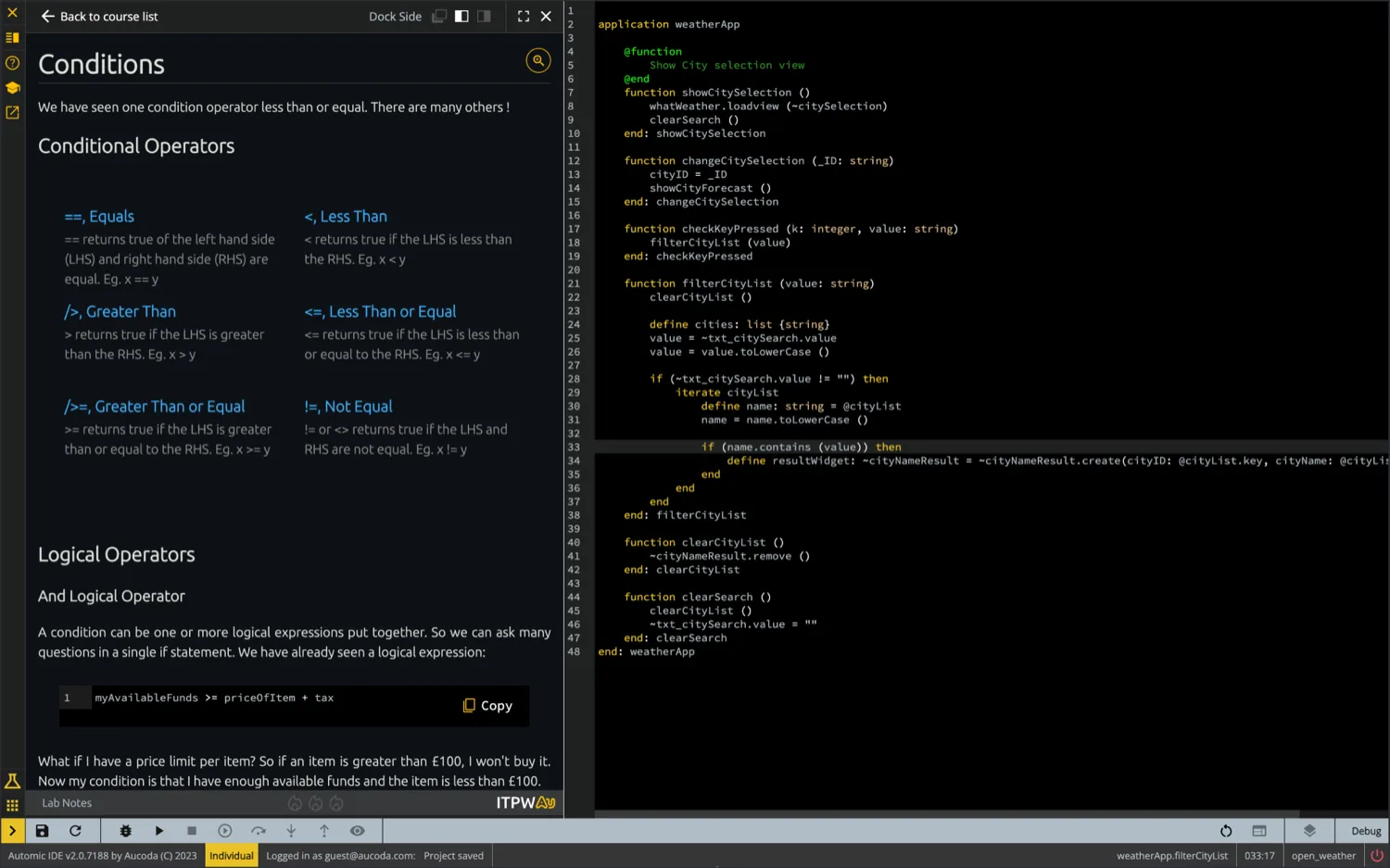Viewport: 1390px width, 868px height.
Task: Close the sidebar with the yellow X
Action: (12, 13)
